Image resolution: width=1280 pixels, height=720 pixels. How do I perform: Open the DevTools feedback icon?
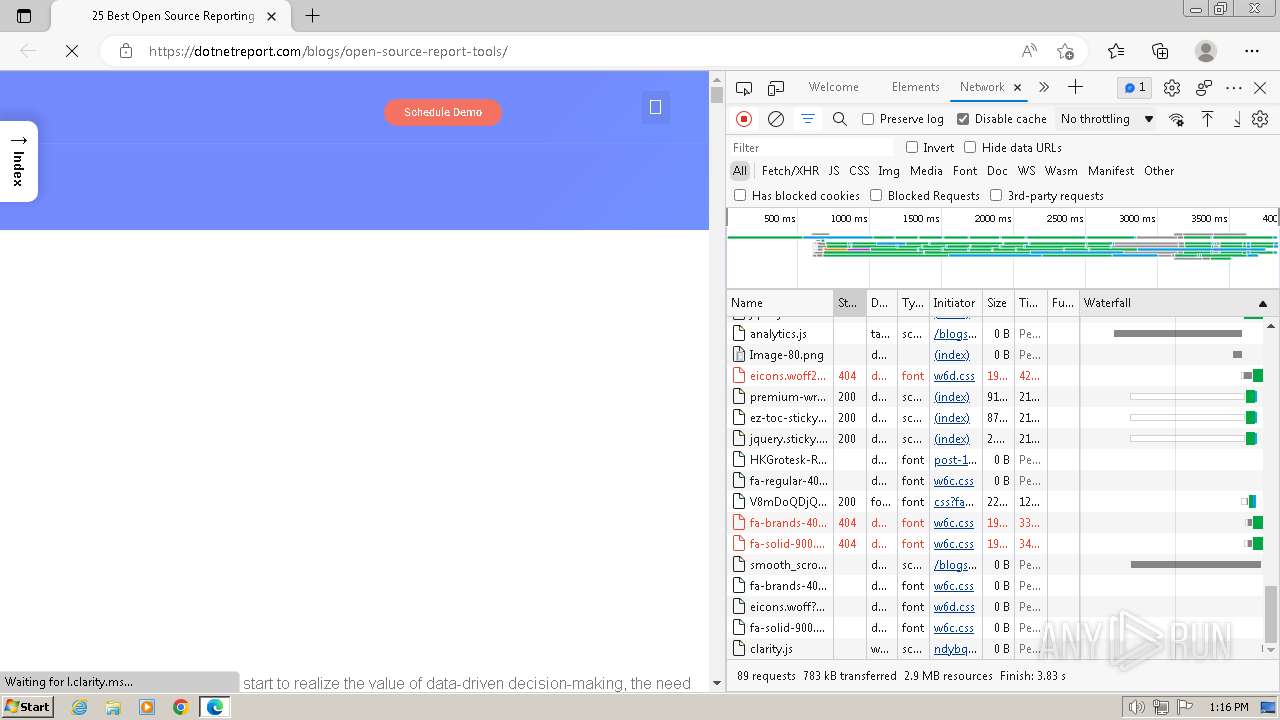[1204, 88]
